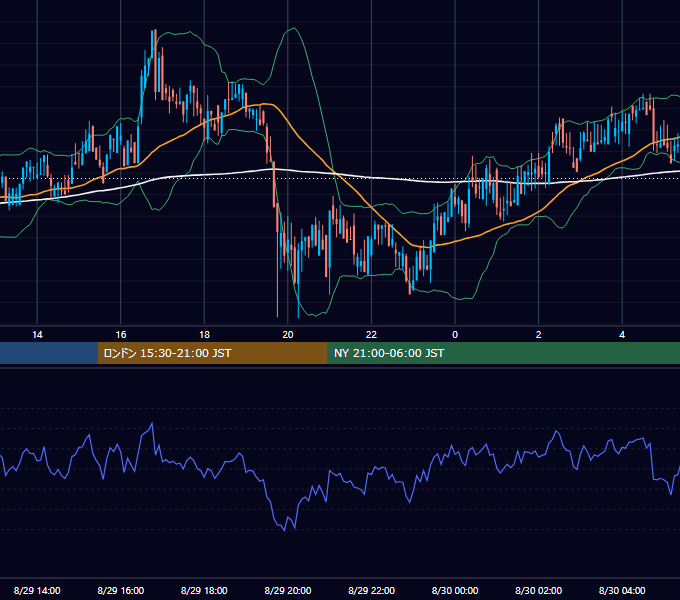Click the NY 21:00-06:00 JST session bar
Viewport: 680px width, 600px height.
coord(503,353)
